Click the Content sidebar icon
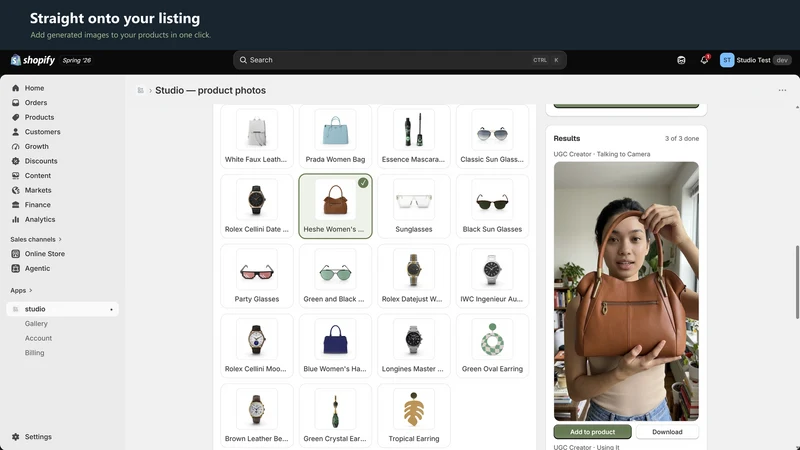 click(x=16, y=176)
